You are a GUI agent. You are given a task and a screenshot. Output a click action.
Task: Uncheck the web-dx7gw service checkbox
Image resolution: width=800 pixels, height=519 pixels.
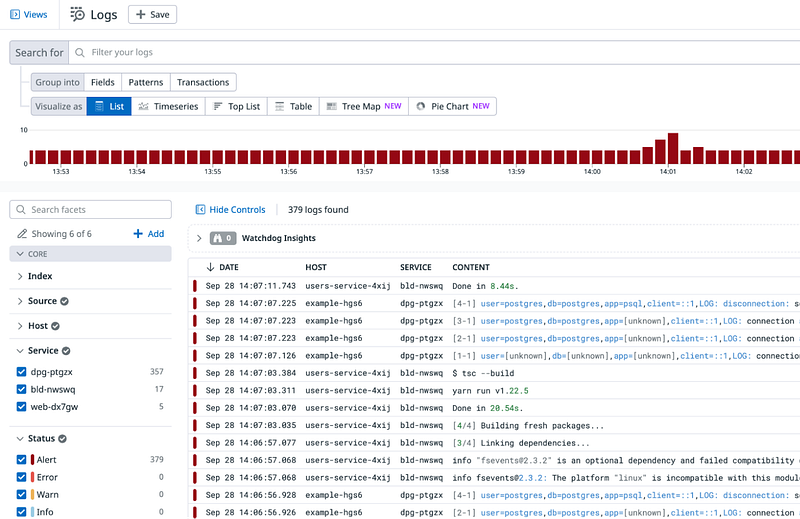21,407
